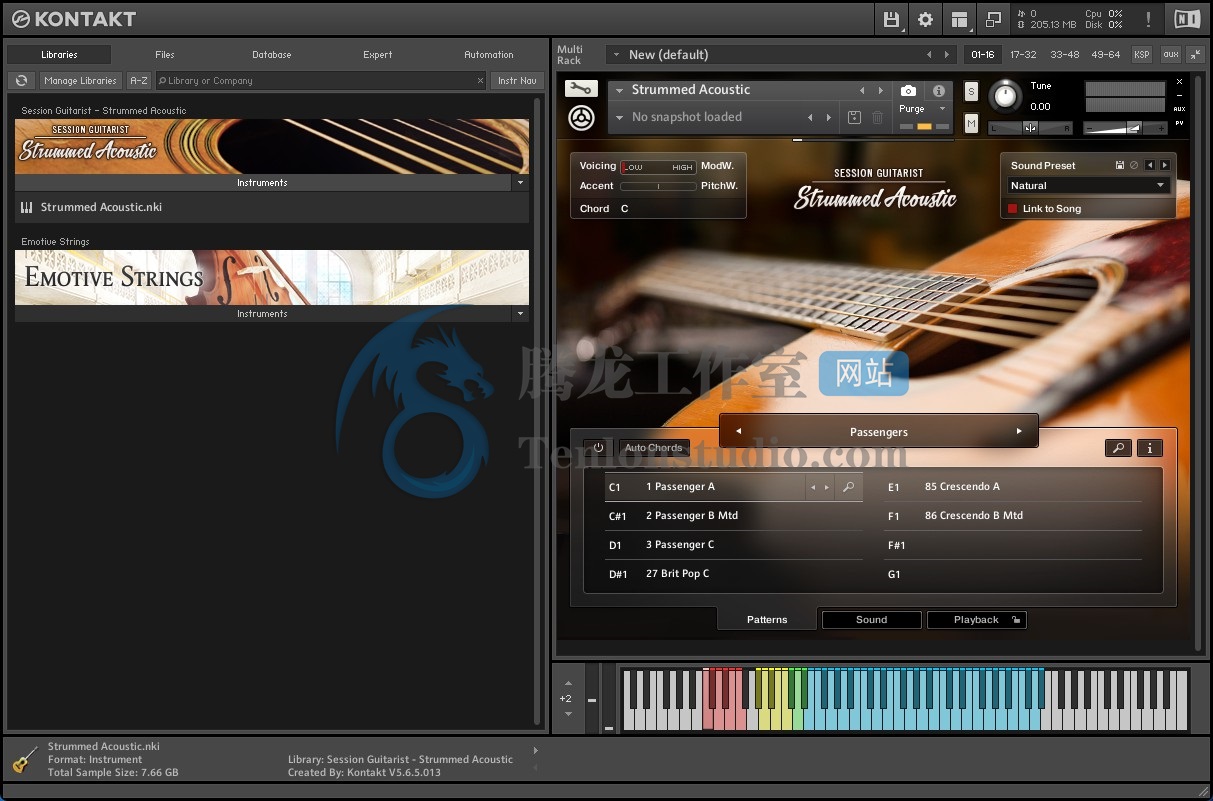Switch to the Database tab
Viewport: 1213px width, 801px height.
272,55
